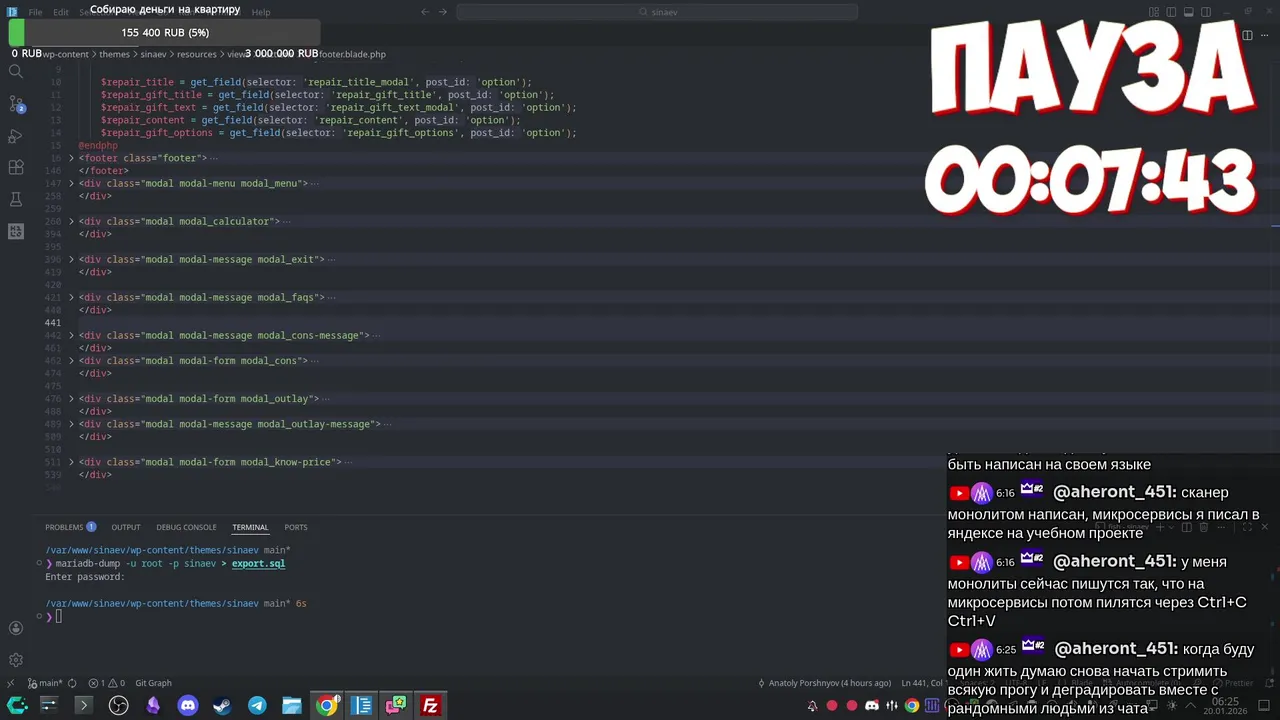The height and width of the screenshot is (720, 1280).
Task: Click Anatoly Porshnyov blame info in status bar
Action: point(824,683)
